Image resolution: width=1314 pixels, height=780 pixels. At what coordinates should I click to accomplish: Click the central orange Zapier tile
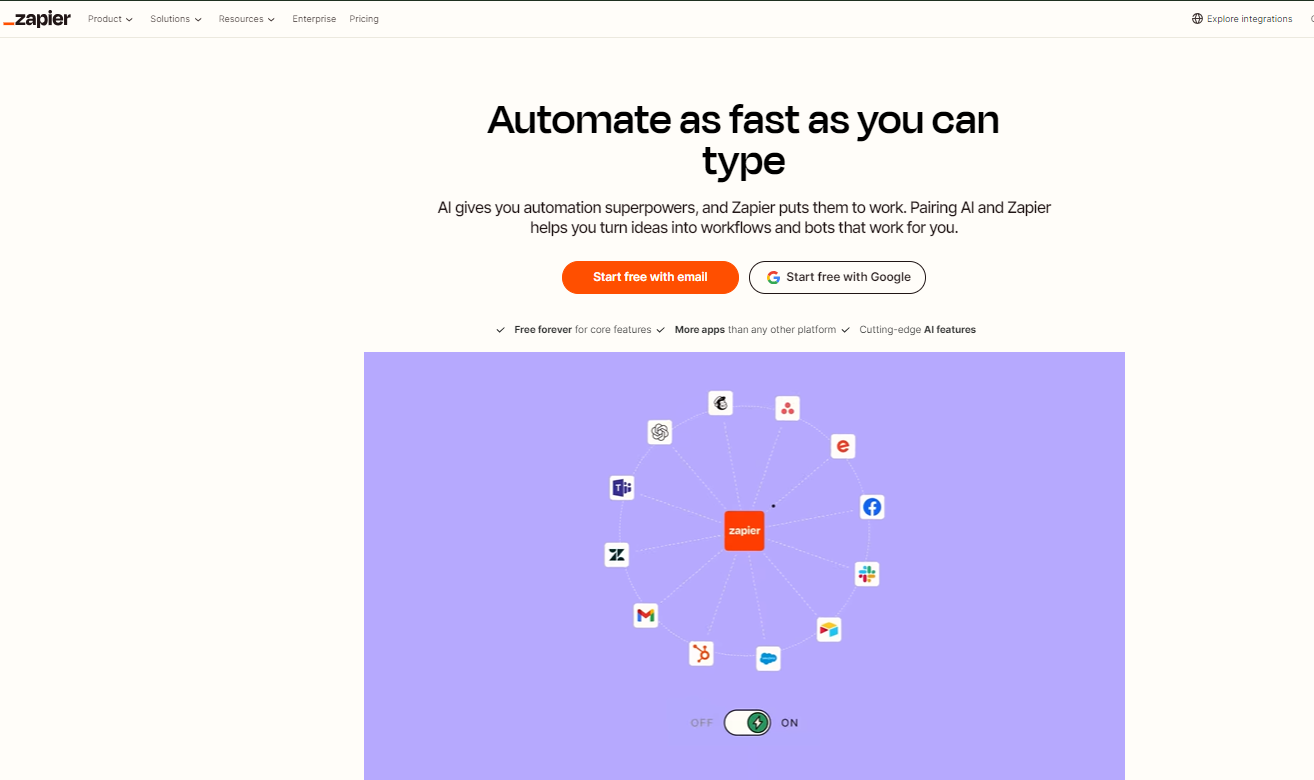(744, 531)
